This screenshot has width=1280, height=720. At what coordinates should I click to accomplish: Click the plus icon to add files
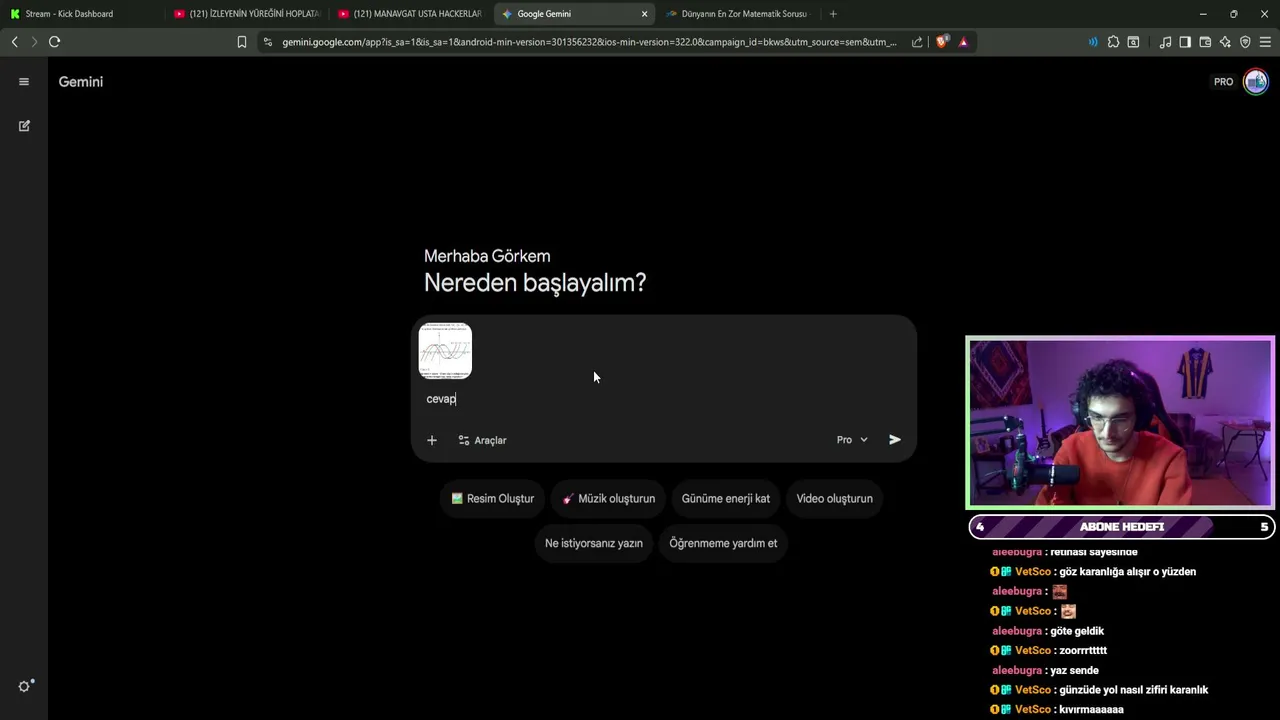(x=432, y=440)
